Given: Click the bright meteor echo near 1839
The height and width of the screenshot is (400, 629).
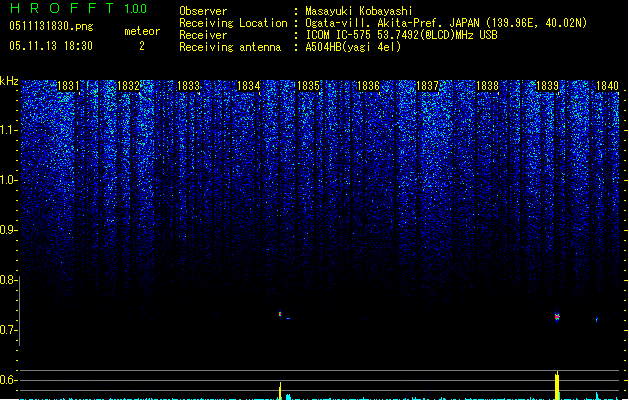Looking at the screenshot, I should coord(557,317).
